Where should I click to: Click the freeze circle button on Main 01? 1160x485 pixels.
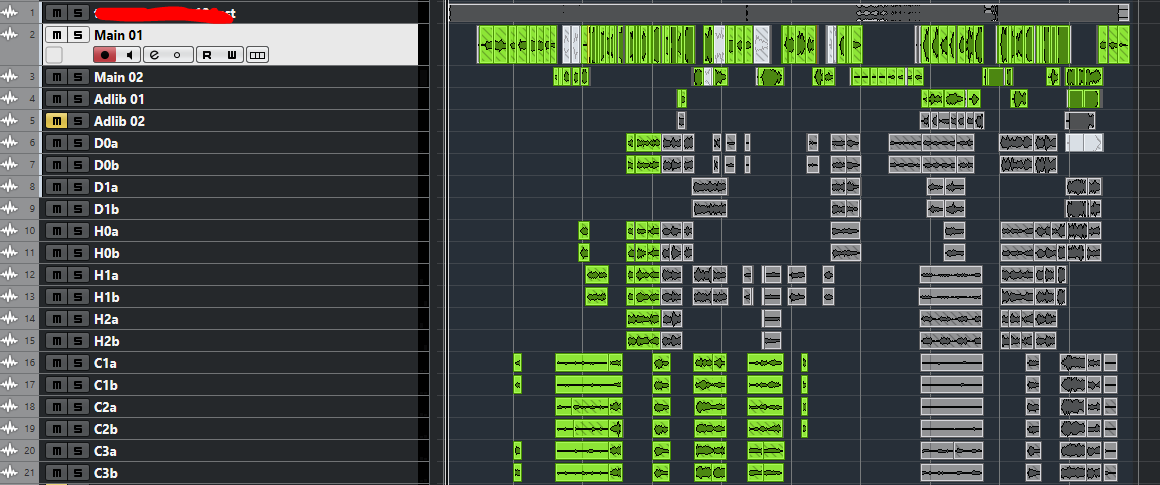coord(178,55)
